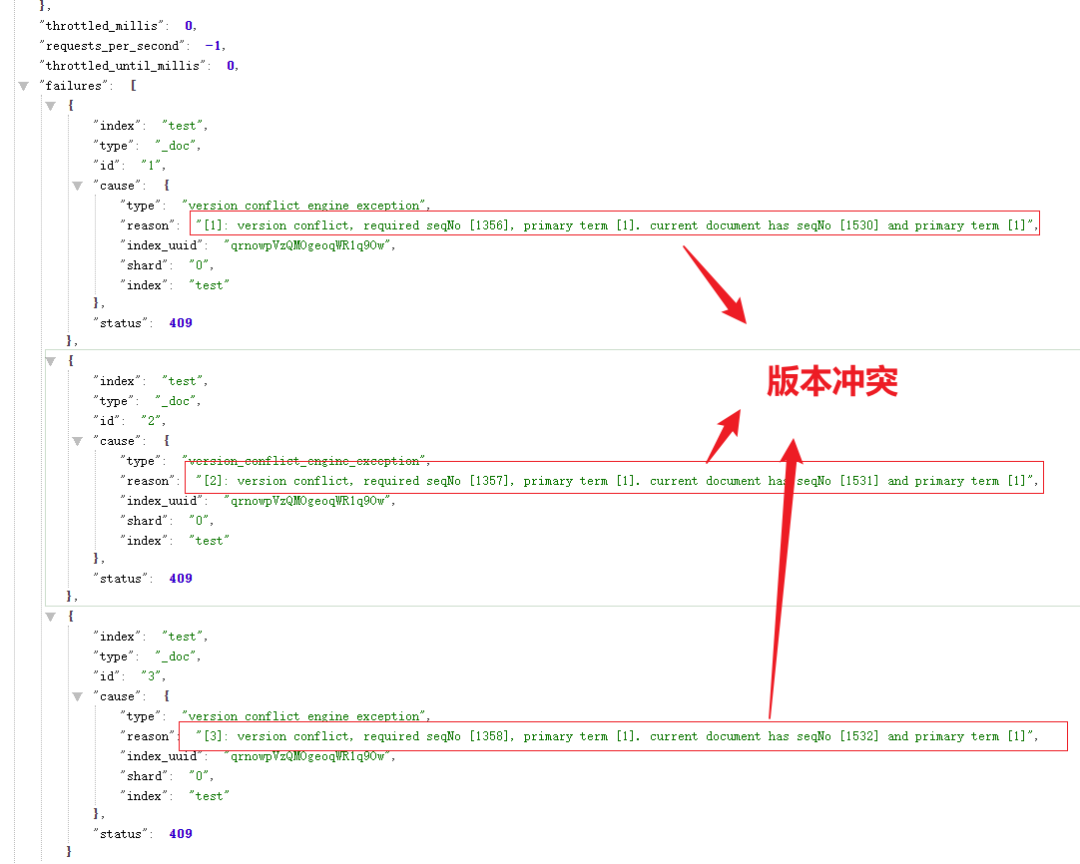Click reason text with required seqNo [1358]

pos(615,737)
